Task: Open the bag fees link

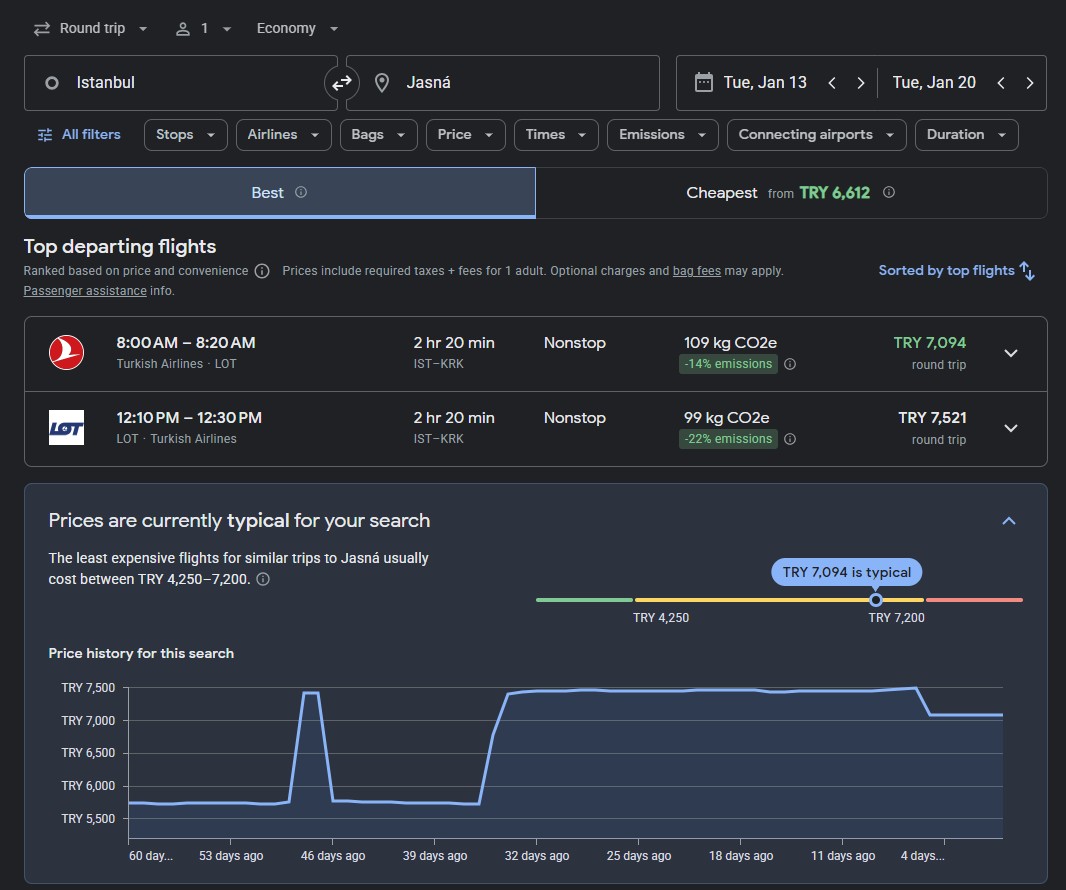Action: pyautogui.click(x=696, y=271)
